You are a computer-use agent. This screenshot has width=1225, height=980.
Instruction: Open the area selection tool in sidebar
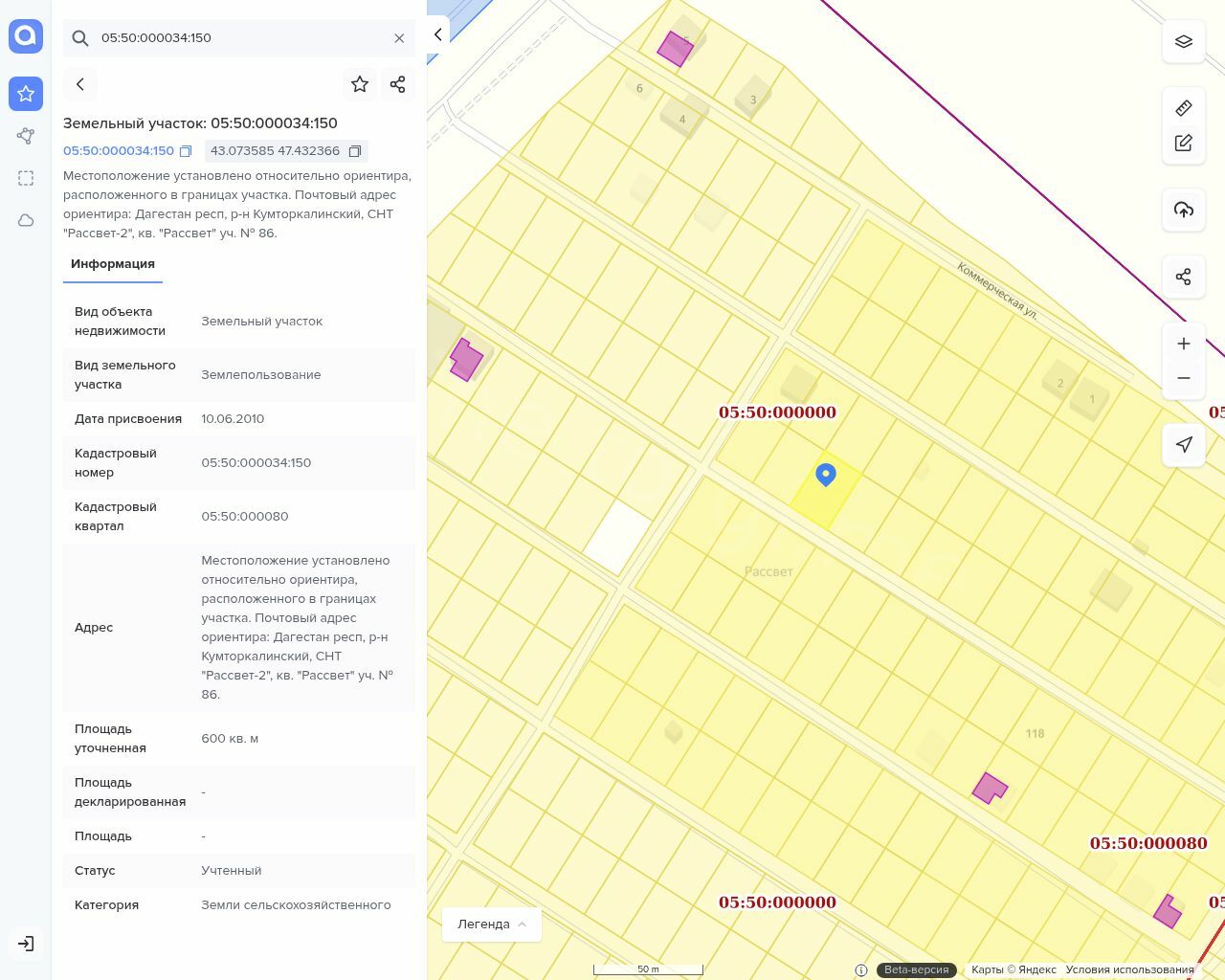pyautogui.click(x=26, y=178)
